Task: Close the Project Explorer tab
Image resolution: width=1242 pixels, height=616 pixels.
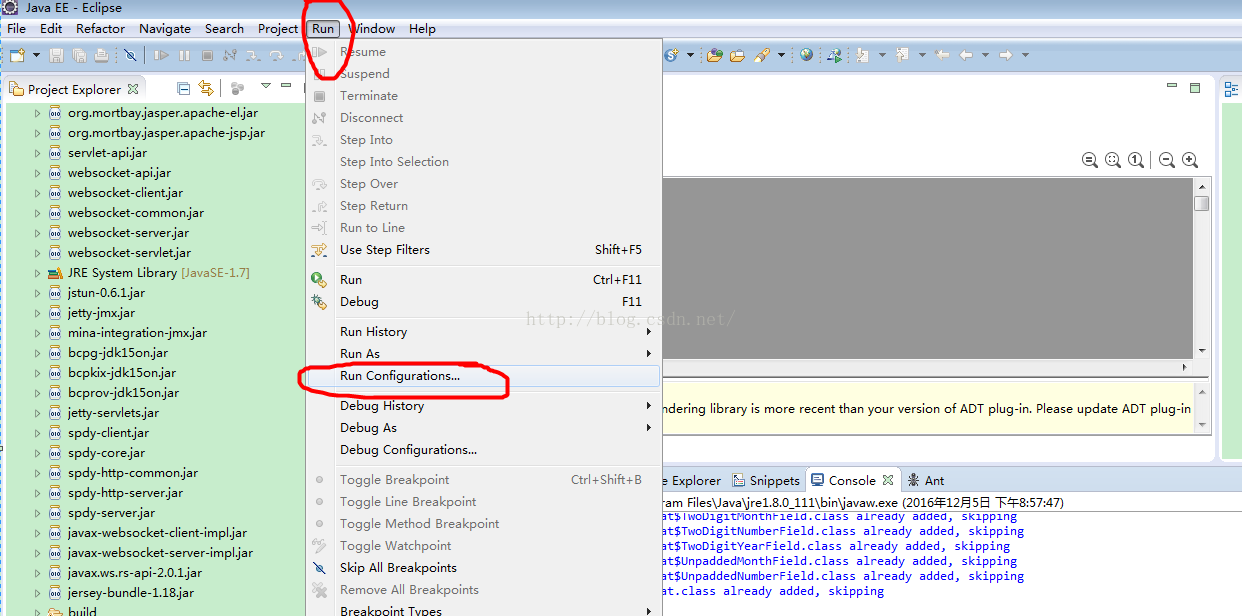Action: pyautogui.click(x=133, y=88)
